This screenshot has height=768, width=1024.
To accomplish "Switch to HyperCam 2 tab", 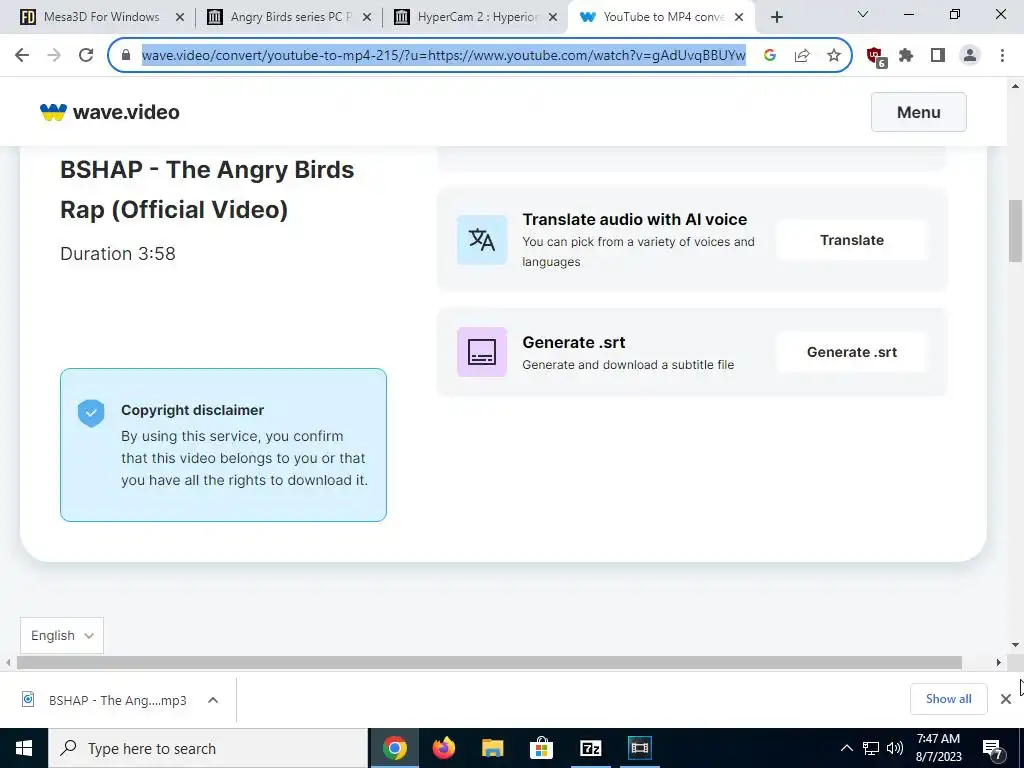I will click(477, 17).
